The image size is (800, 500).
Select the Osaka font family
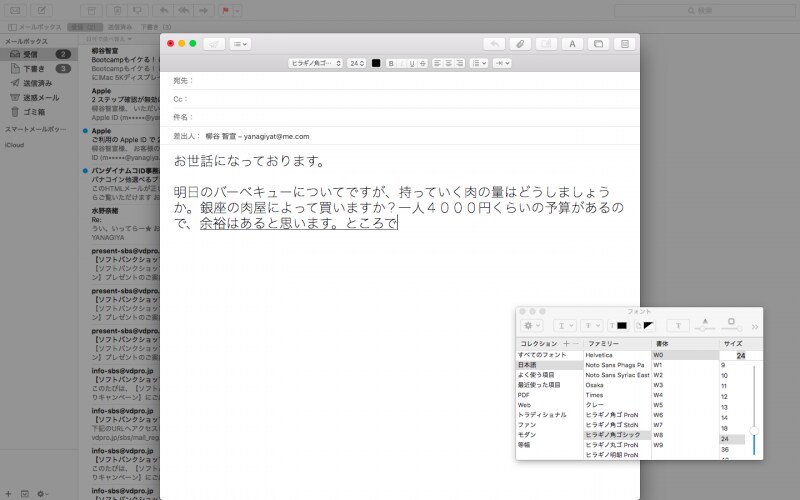pos(617,385)
